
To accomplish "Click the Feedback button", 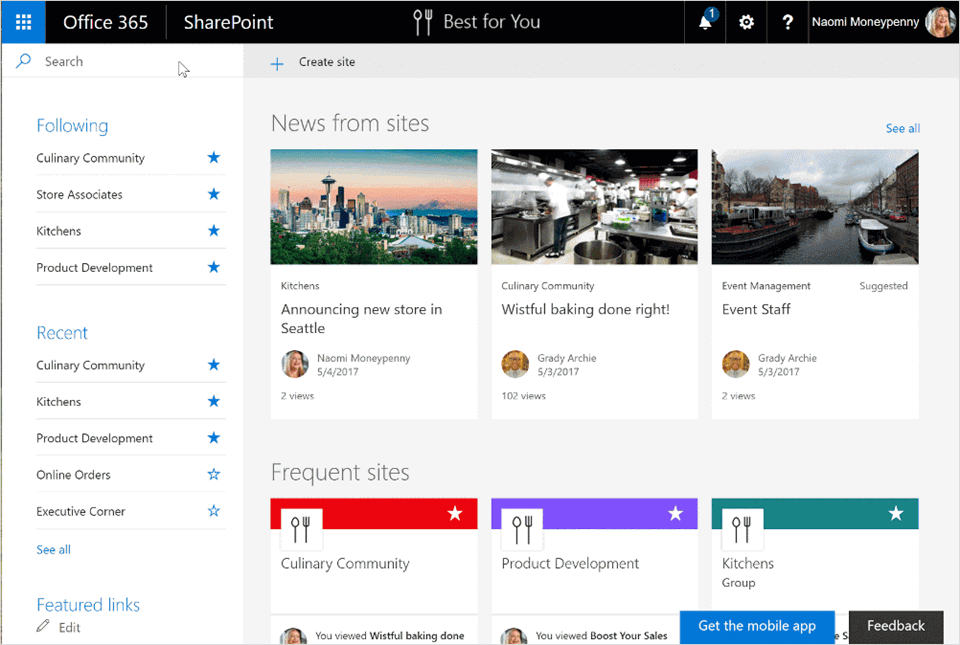I will tap(895, 626).
